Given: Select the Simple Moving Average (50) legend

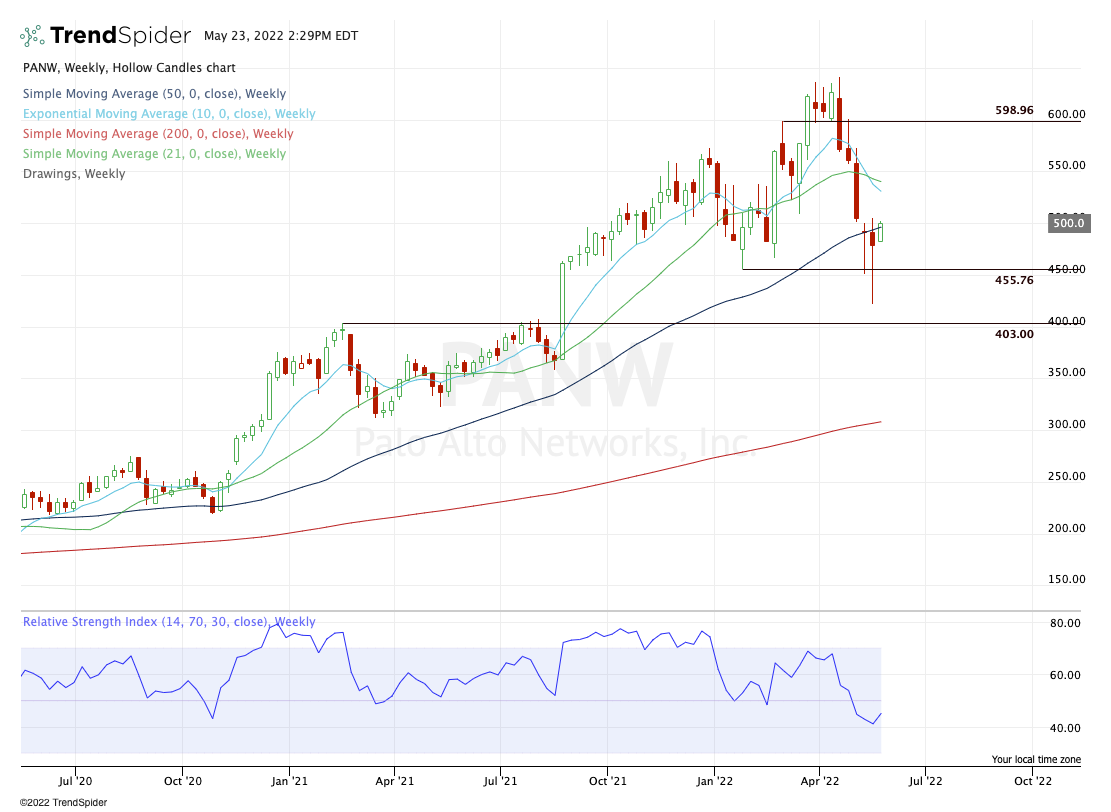Looking at the screenshot, I should [154, 94].
